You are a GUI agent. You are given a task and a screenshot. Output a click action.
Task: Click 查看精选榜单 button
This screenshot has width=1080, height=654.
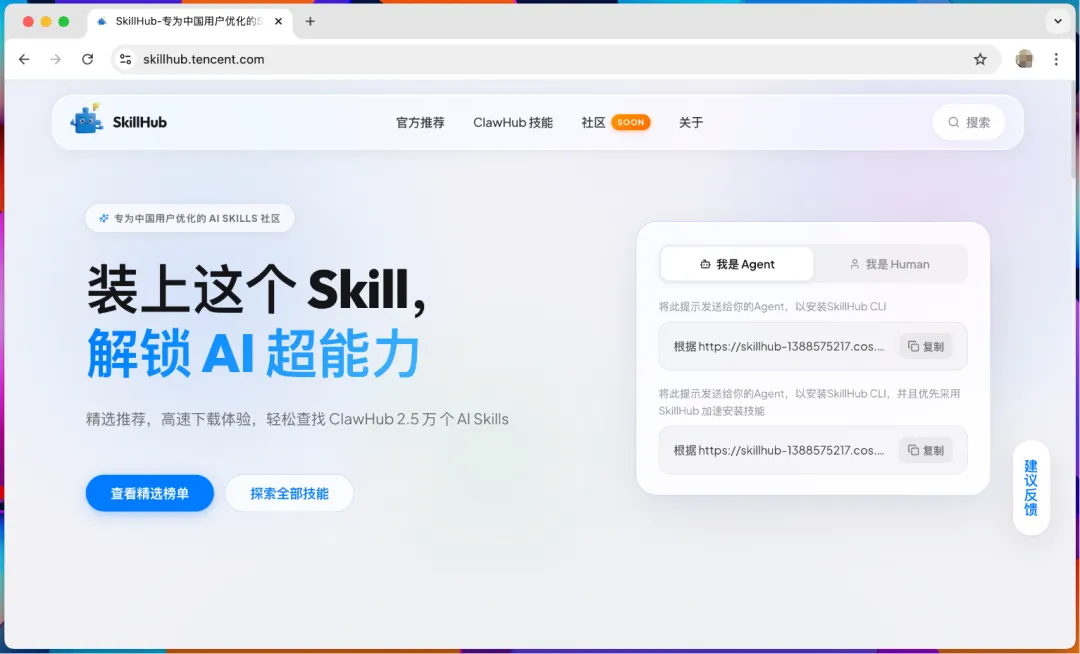click(x=149, y=493)
